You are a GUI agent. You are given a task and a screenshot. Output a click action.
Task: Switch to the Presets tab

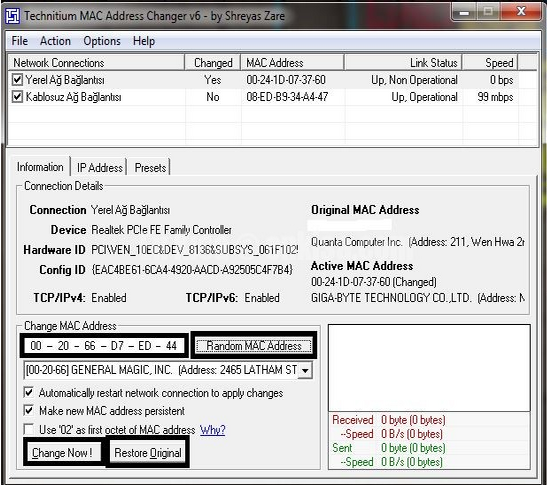coord(150,167)
